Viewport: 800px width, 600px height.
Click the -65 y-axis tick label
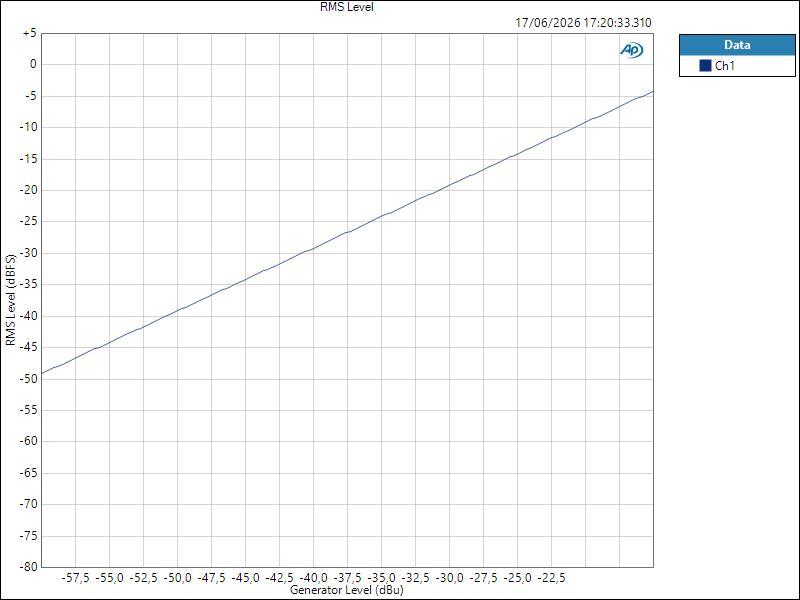click(28, 472)
